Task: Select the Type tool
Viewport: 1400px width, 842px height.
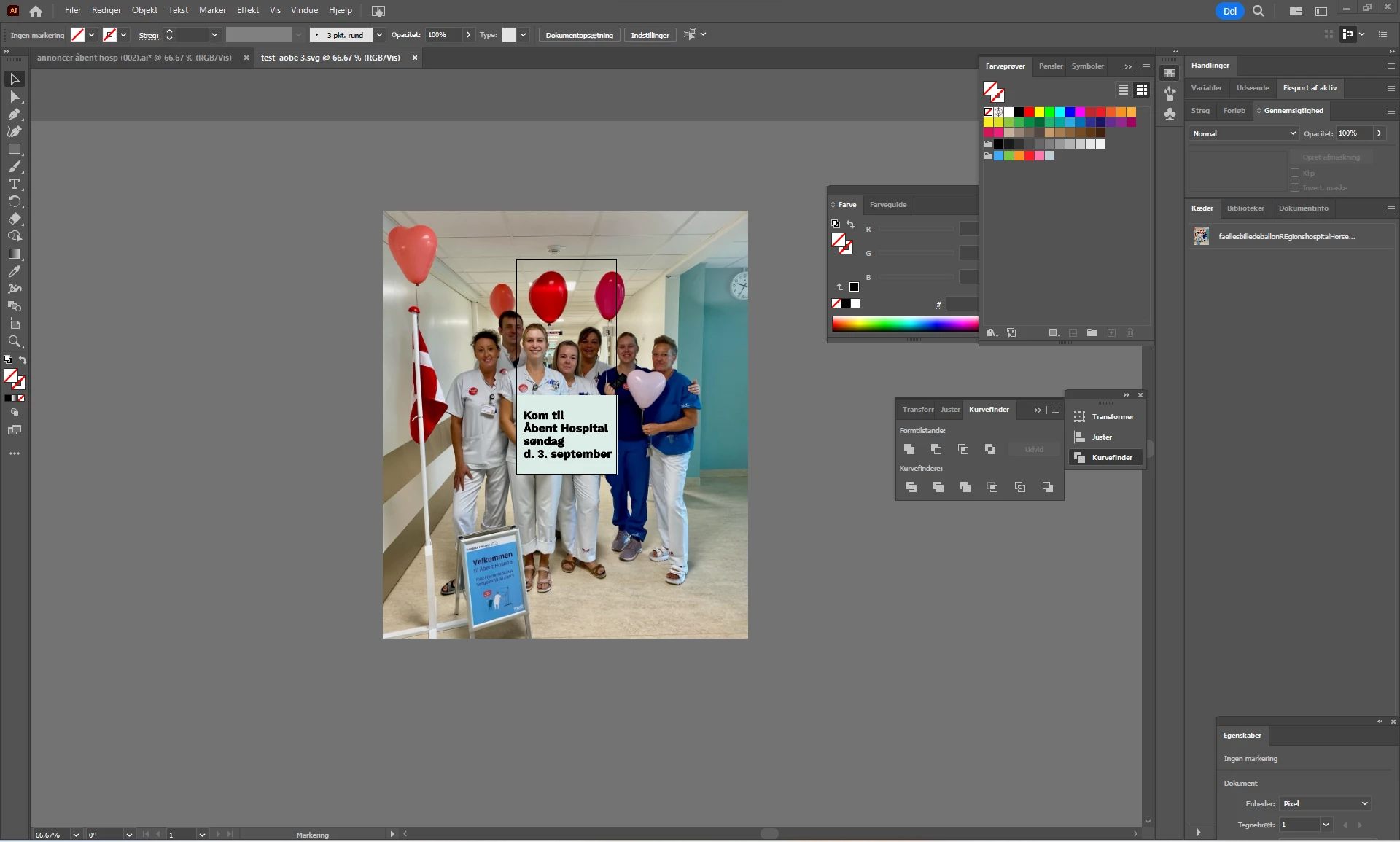Action: coord(15,184)
